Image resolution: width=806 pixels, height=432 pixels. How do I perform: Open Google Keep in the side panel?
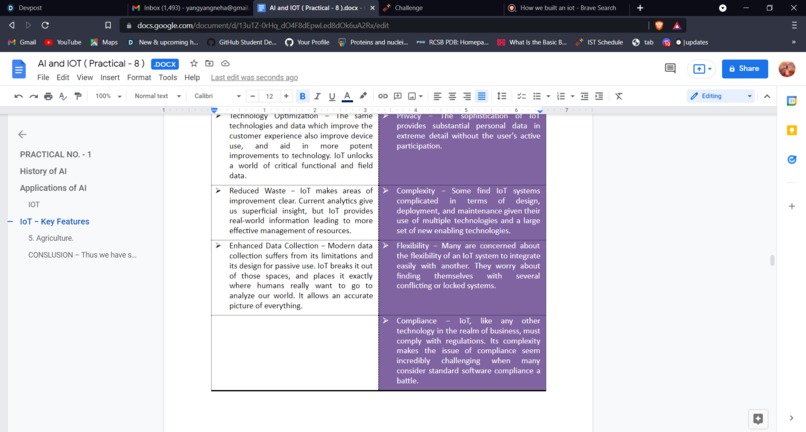792,130
